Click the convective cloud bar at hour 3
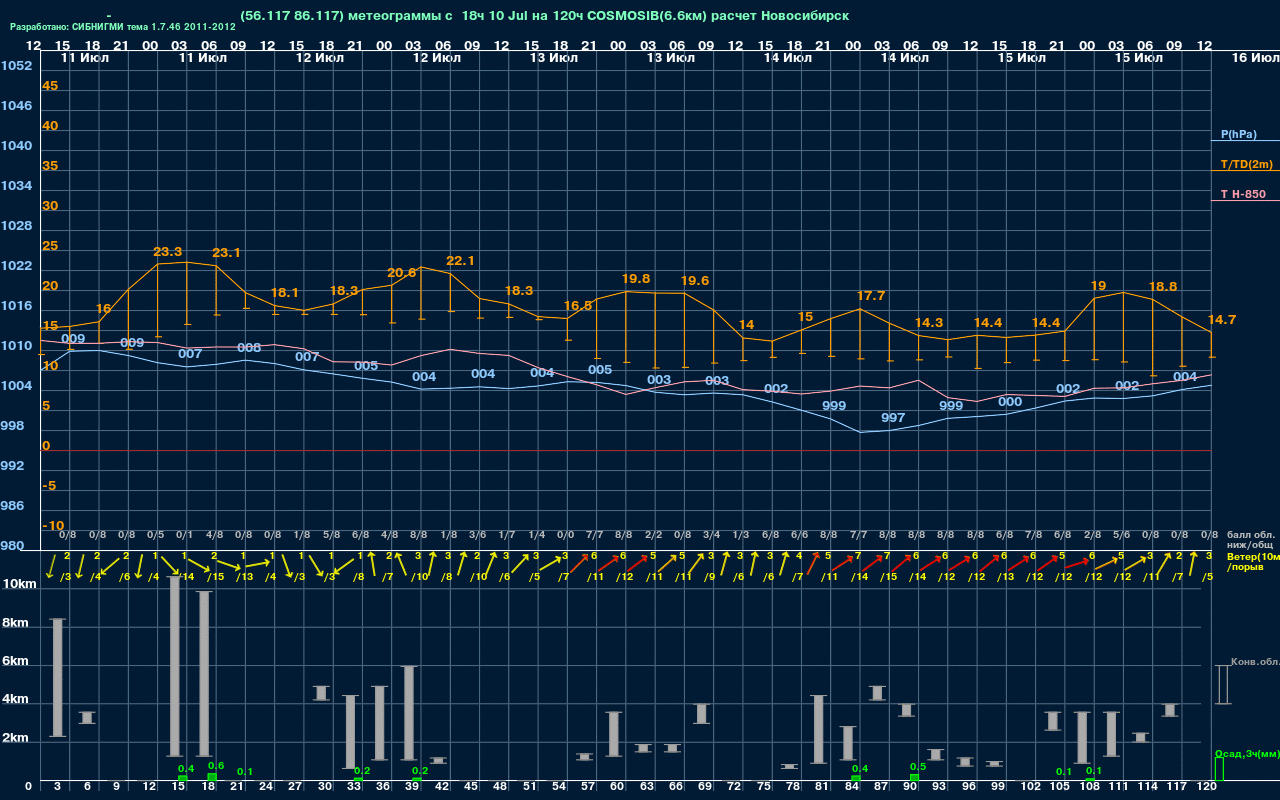This screenshot has width=1280, height=800. (58, 678)
